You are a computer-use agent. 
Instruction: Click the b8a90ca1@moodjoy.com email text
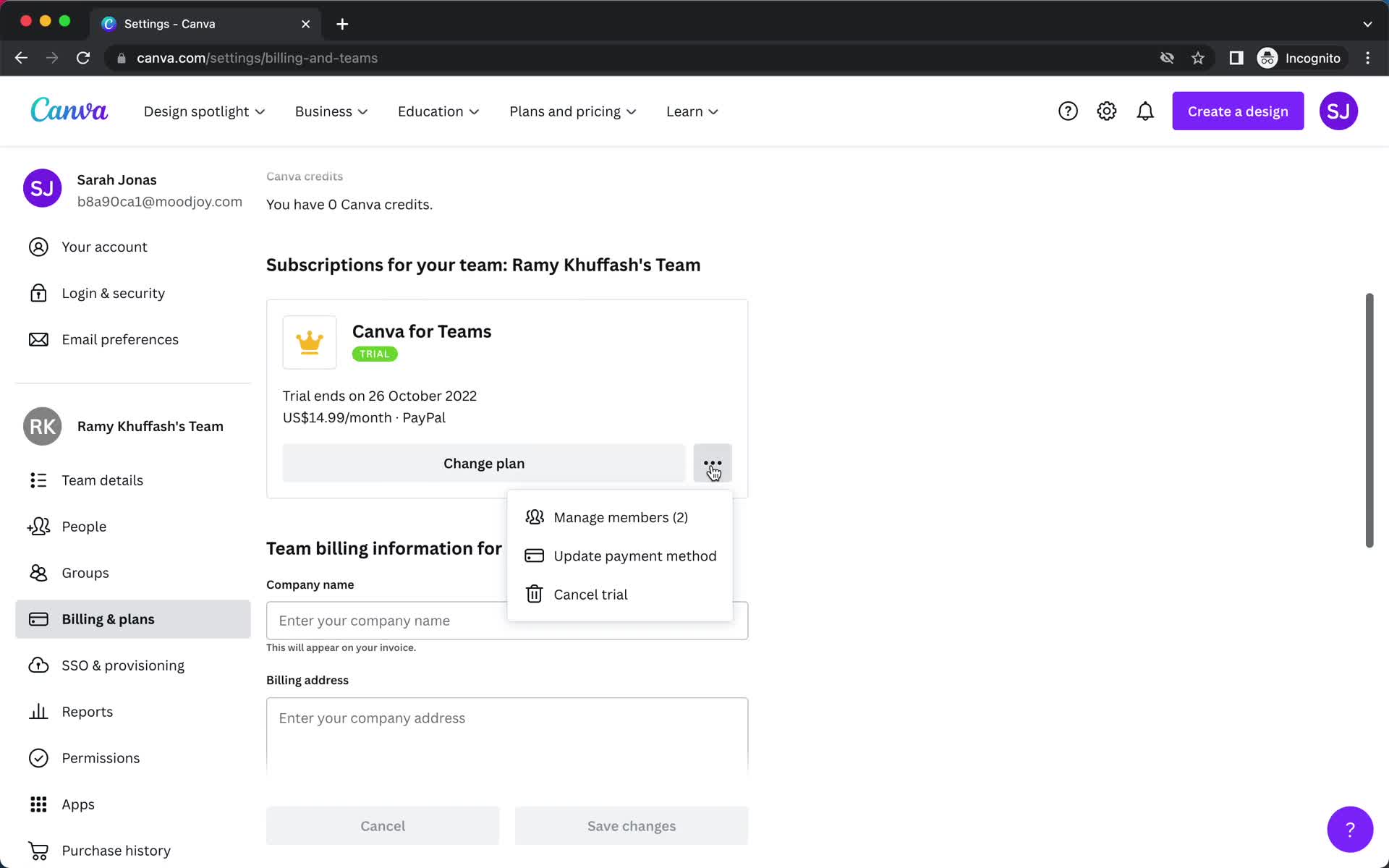pos(160,202)
